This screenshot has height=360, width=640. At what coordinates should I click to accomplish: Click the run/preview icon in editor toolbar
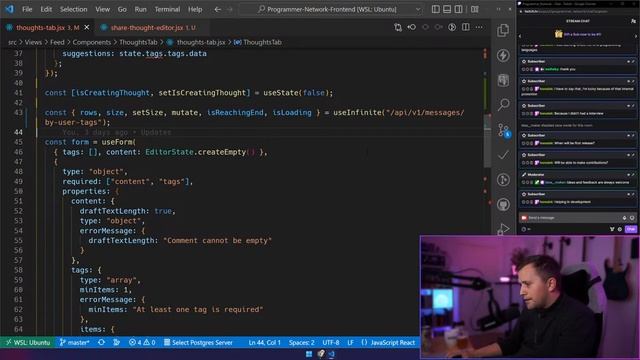(452, 27)
